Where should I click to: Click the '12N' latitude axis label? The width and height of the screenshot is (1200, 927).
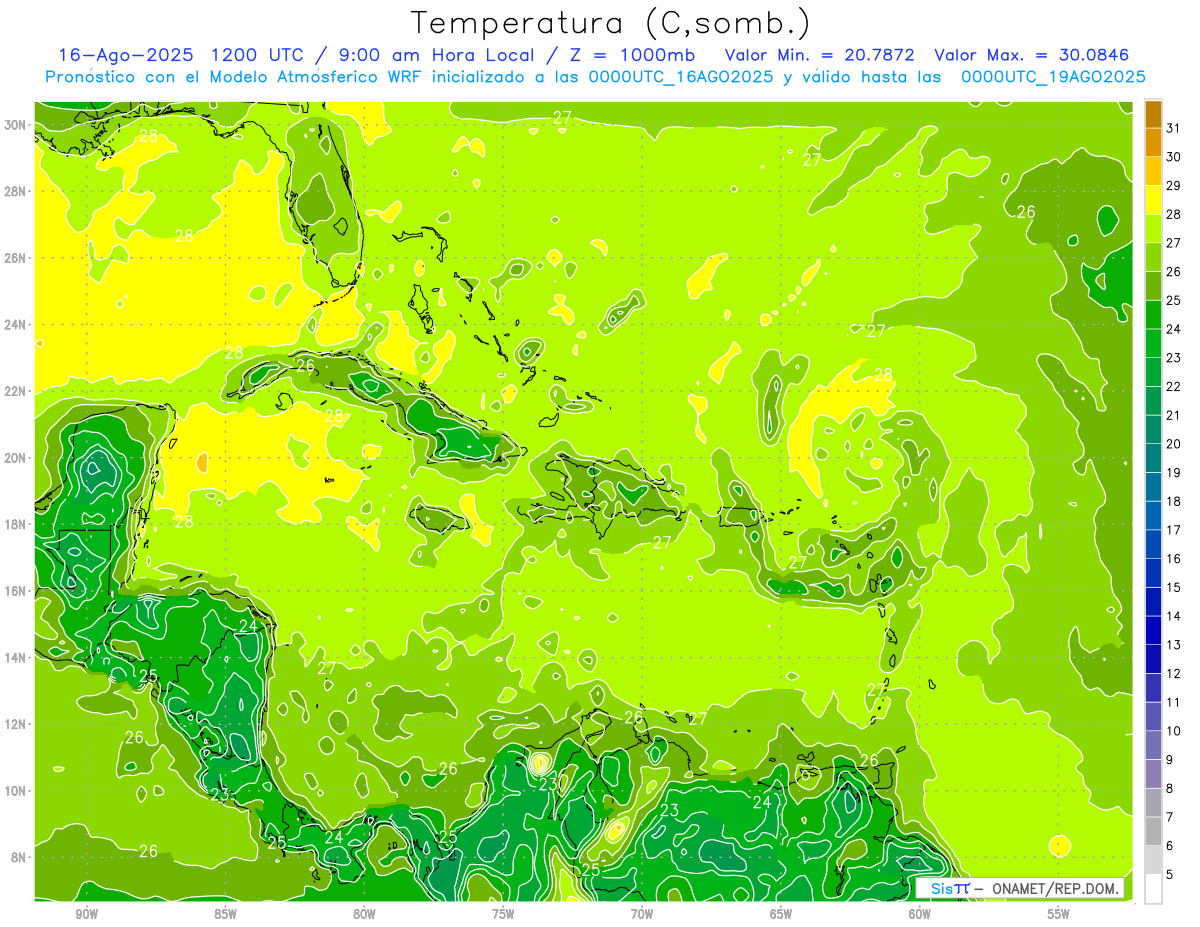[15, 724]
